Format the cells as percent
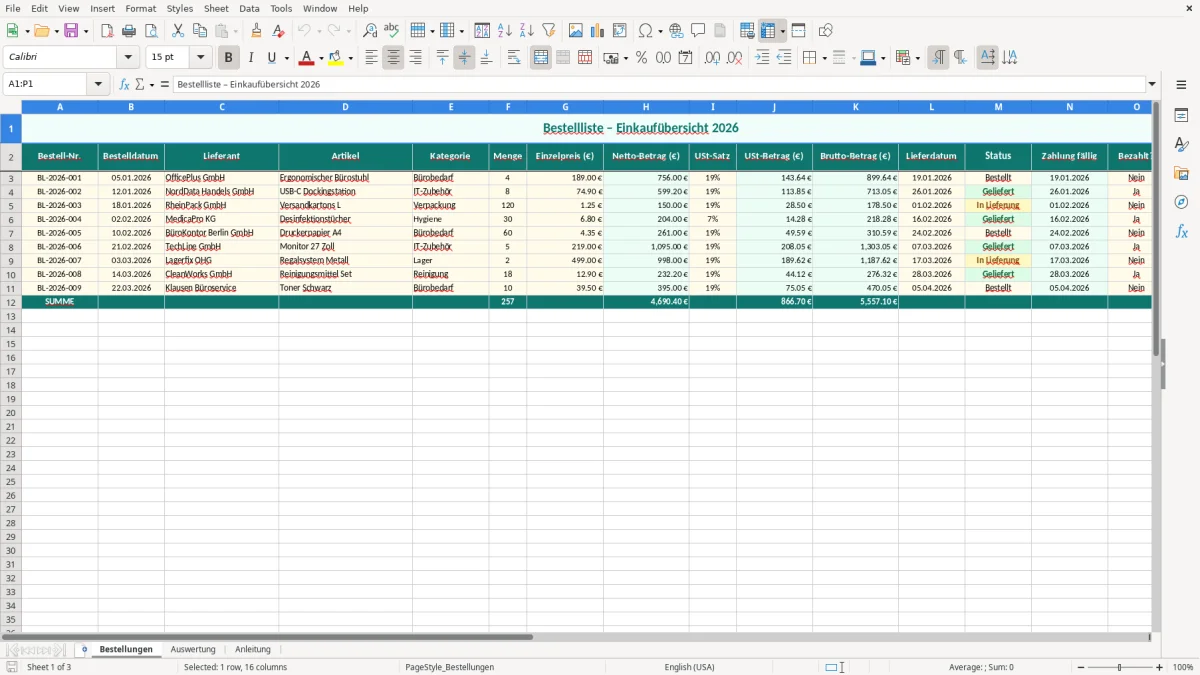 coord(641,58)
